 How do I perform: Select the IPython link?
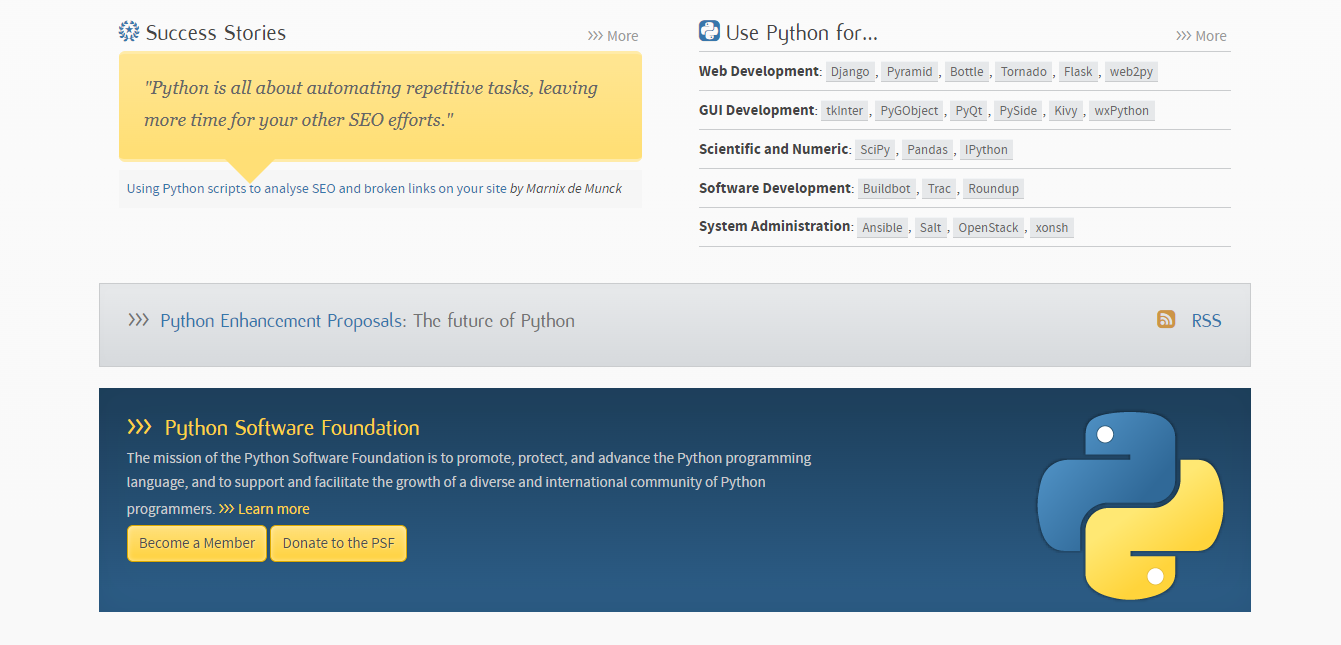pyautogui.click(x=987, y=150)
